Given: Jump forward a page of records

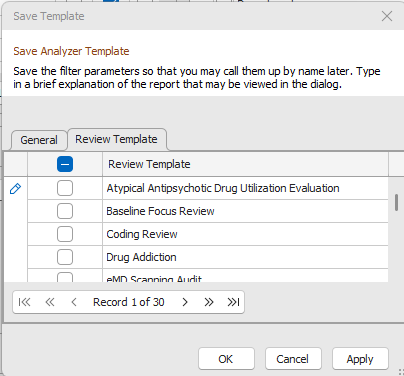Looking at the screenshot, I should [209, 302].
